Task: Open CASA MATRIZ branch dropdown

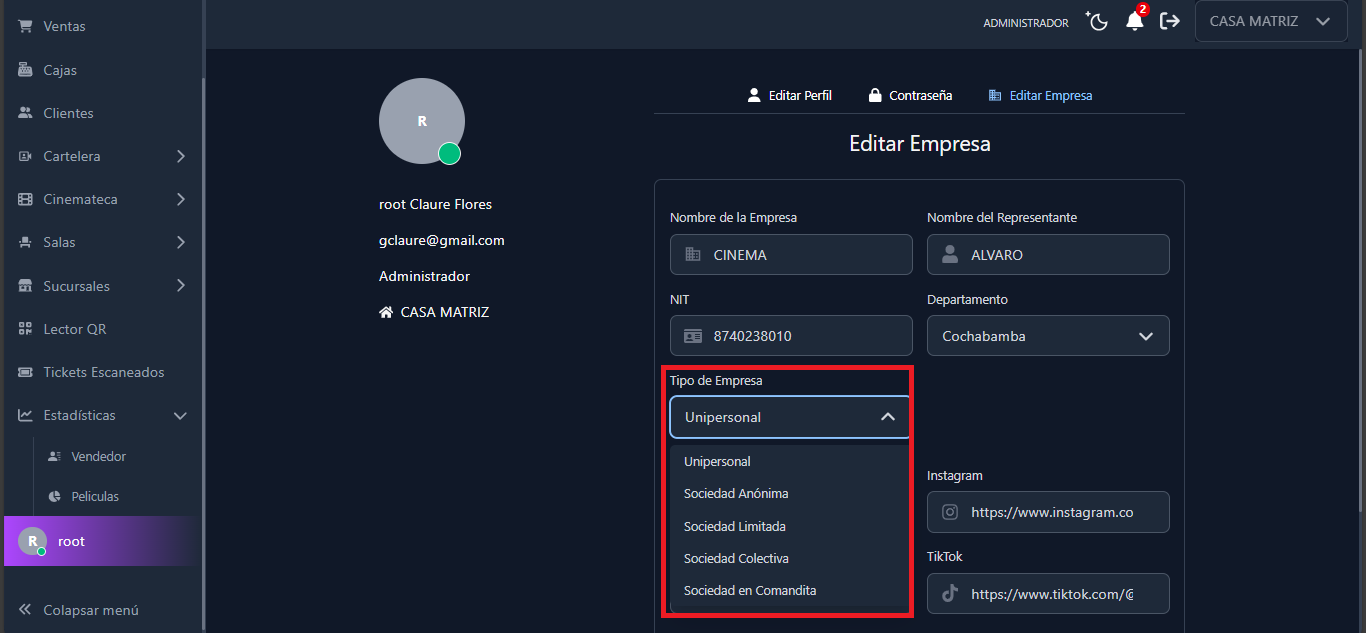Action: [x=1270, y=21]
